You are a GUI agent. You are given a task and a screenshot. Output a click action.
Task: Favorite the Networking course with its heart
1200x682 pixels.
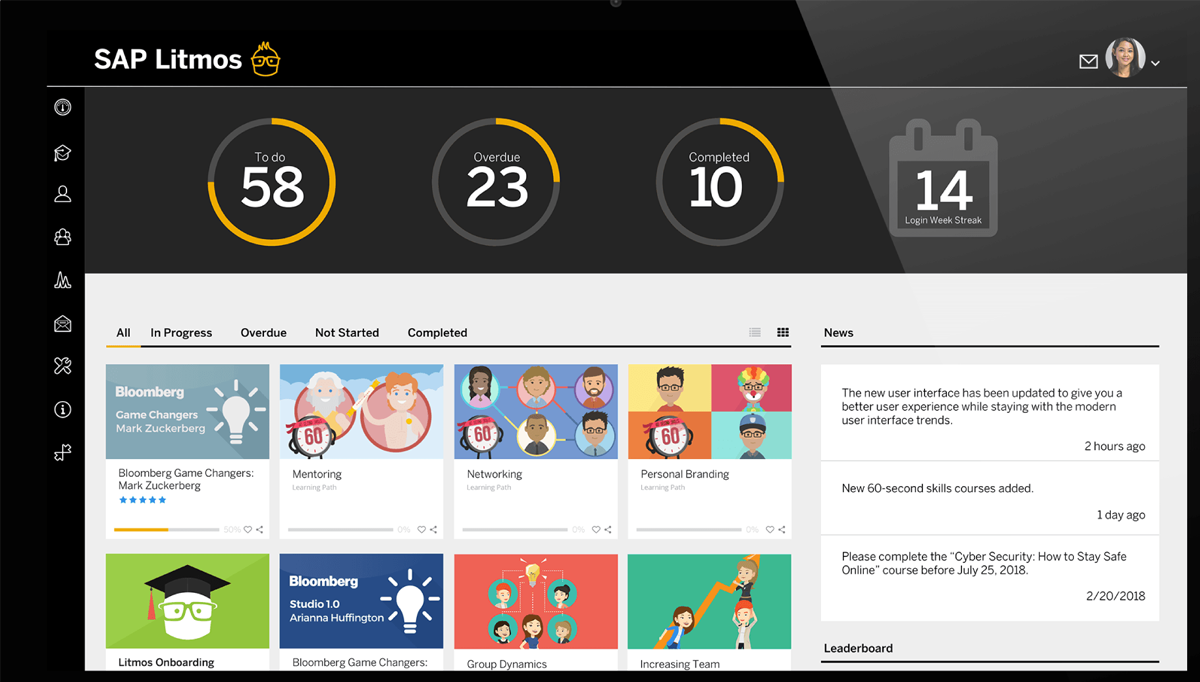point(595,528)
